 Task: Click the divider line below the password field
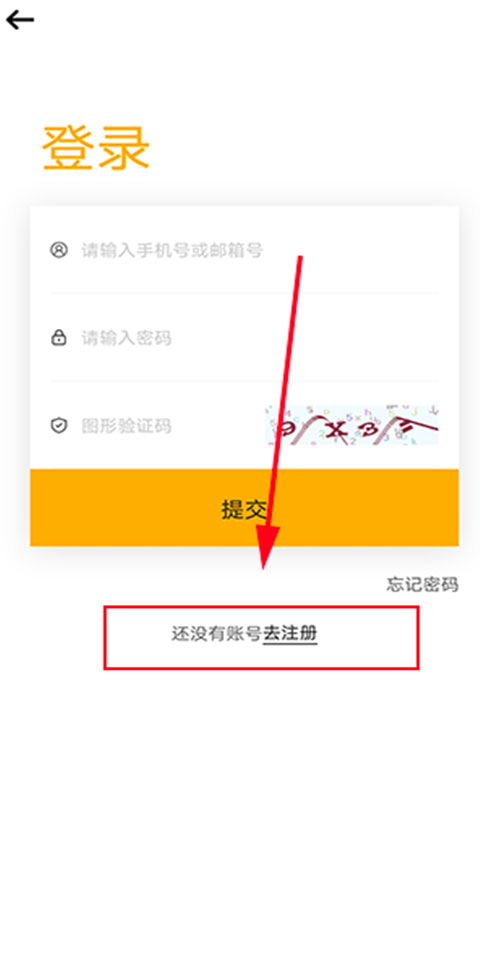[244, 381]
